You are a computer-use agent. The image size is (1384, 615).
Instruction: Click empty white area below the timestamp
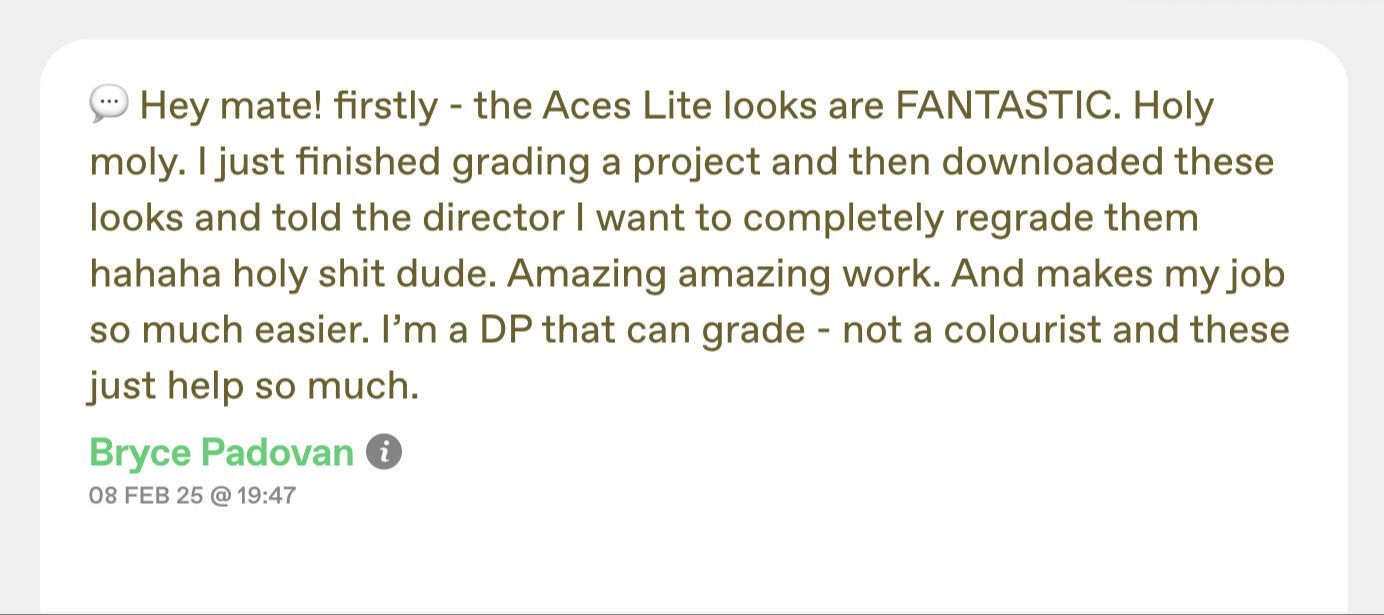click(x=690, y=560)
